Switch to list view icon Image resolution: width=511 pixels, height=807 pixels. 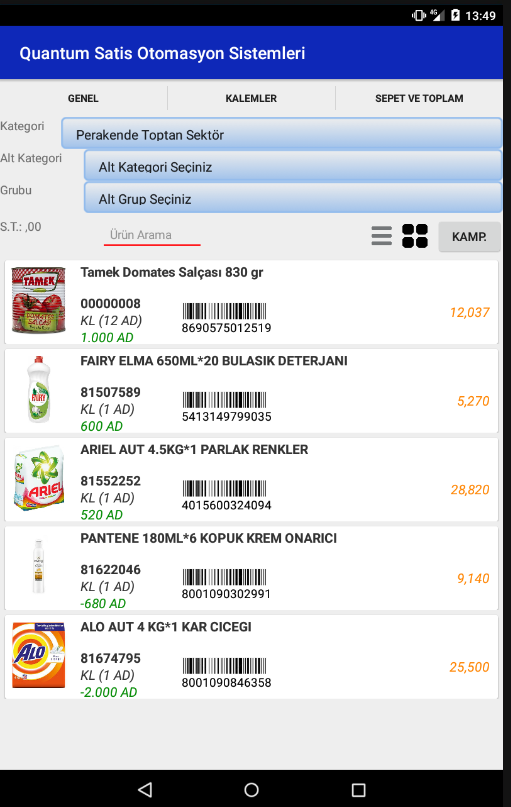(x=381, y=236)
